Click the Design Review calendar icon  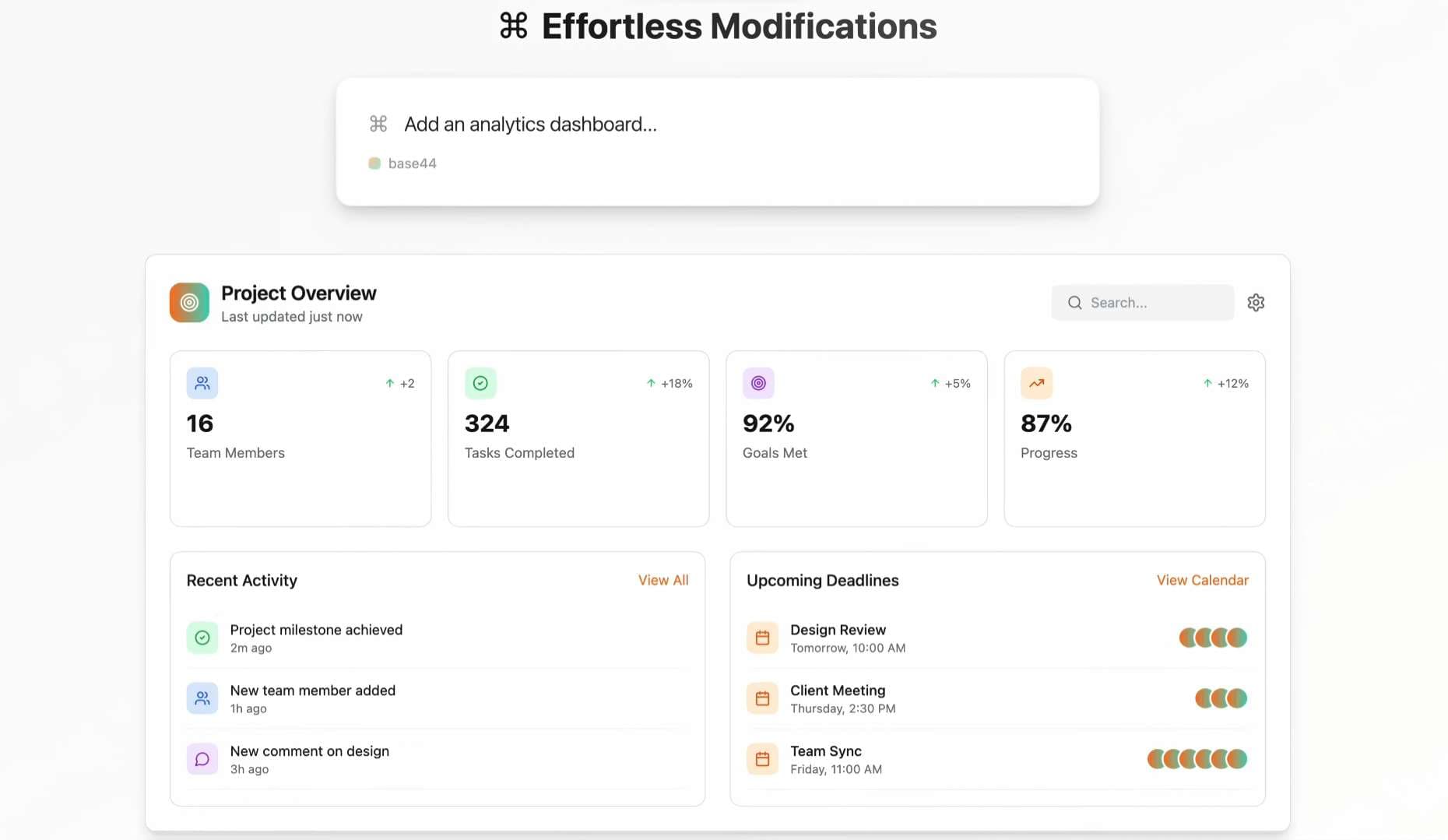[762, 638]
